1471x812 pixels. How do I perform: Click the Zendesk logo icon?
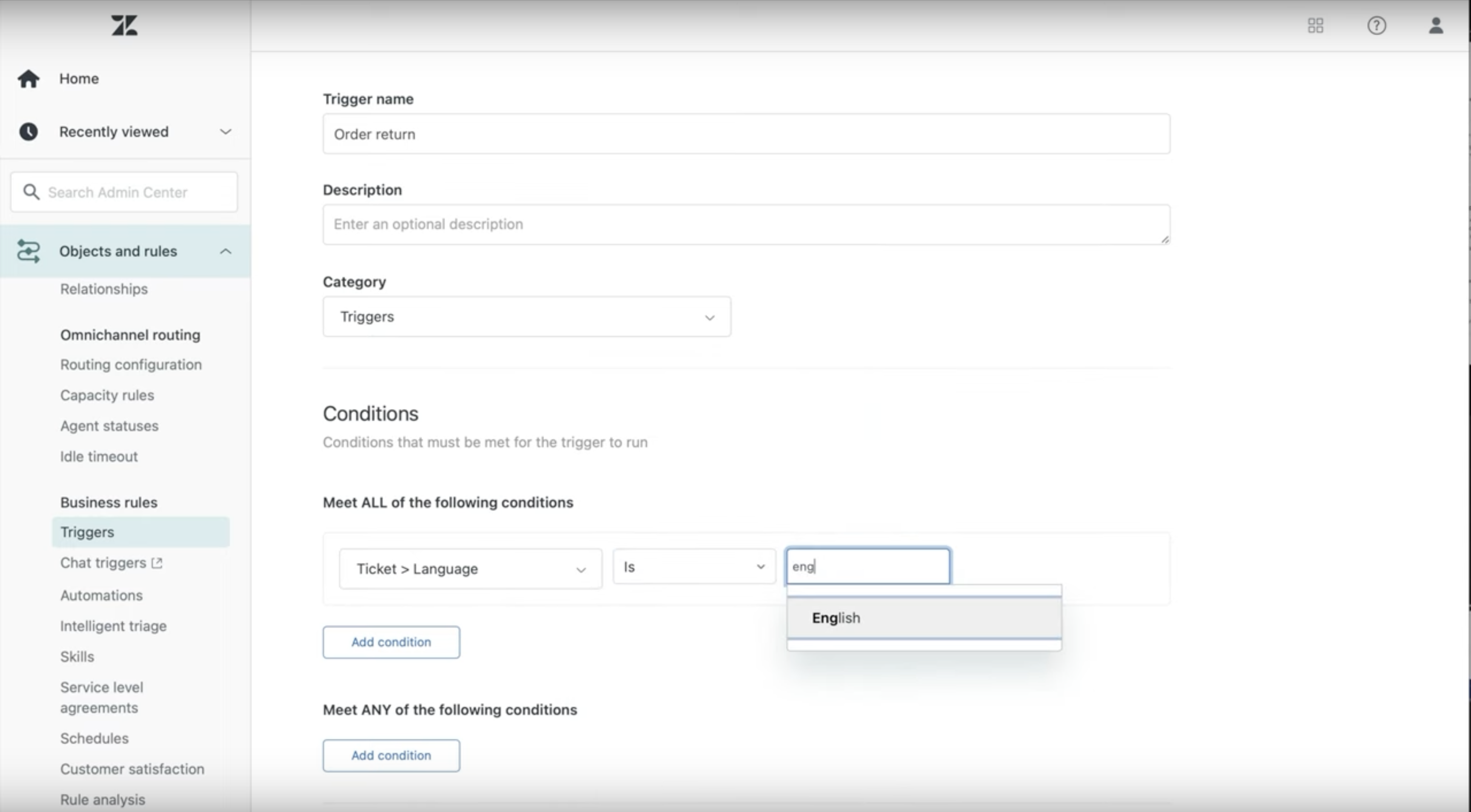pyautogui.click(x=124, y=26)
